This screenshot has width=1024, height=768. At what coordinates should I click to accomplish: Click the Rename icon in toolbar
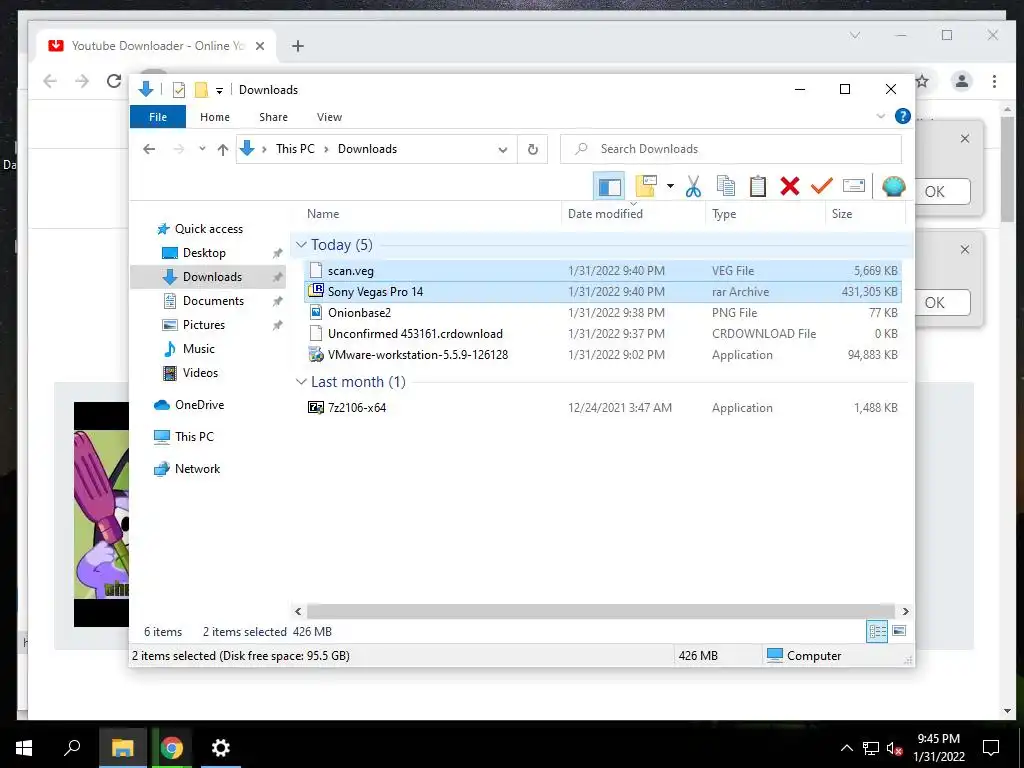[x=854, y=187]
